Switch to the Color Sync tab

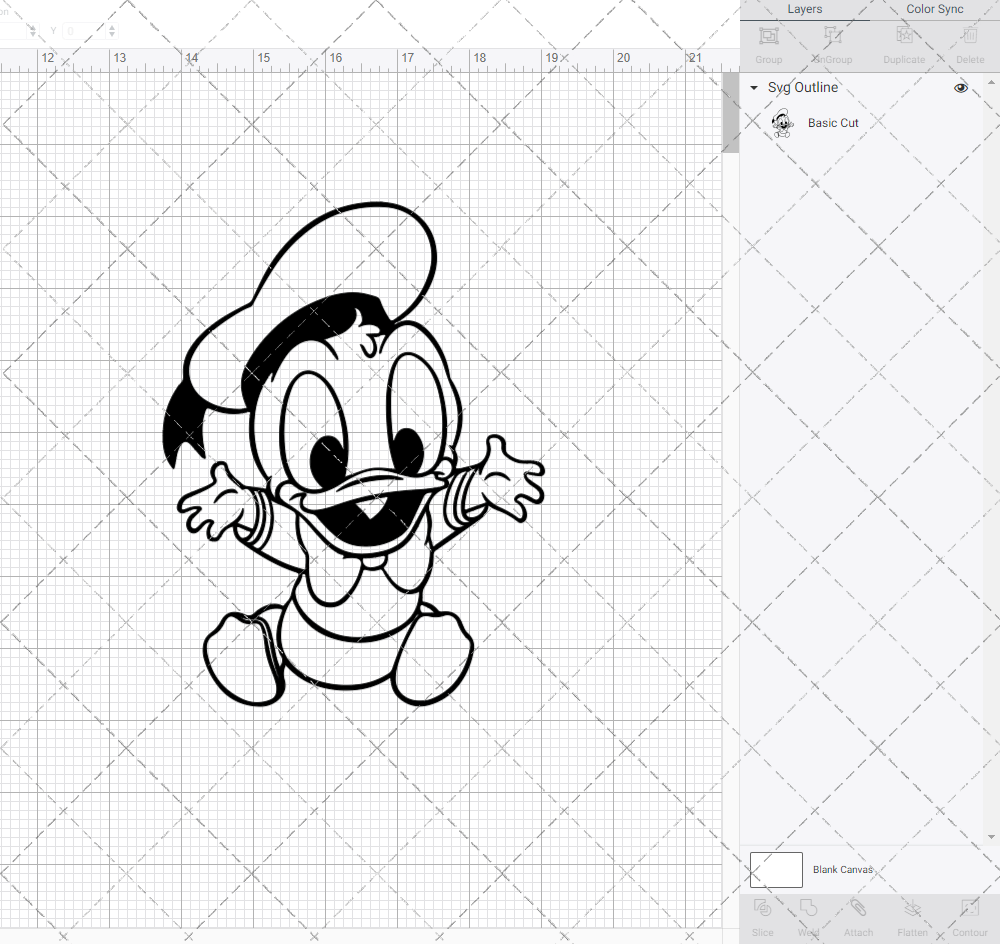[934, 9]
